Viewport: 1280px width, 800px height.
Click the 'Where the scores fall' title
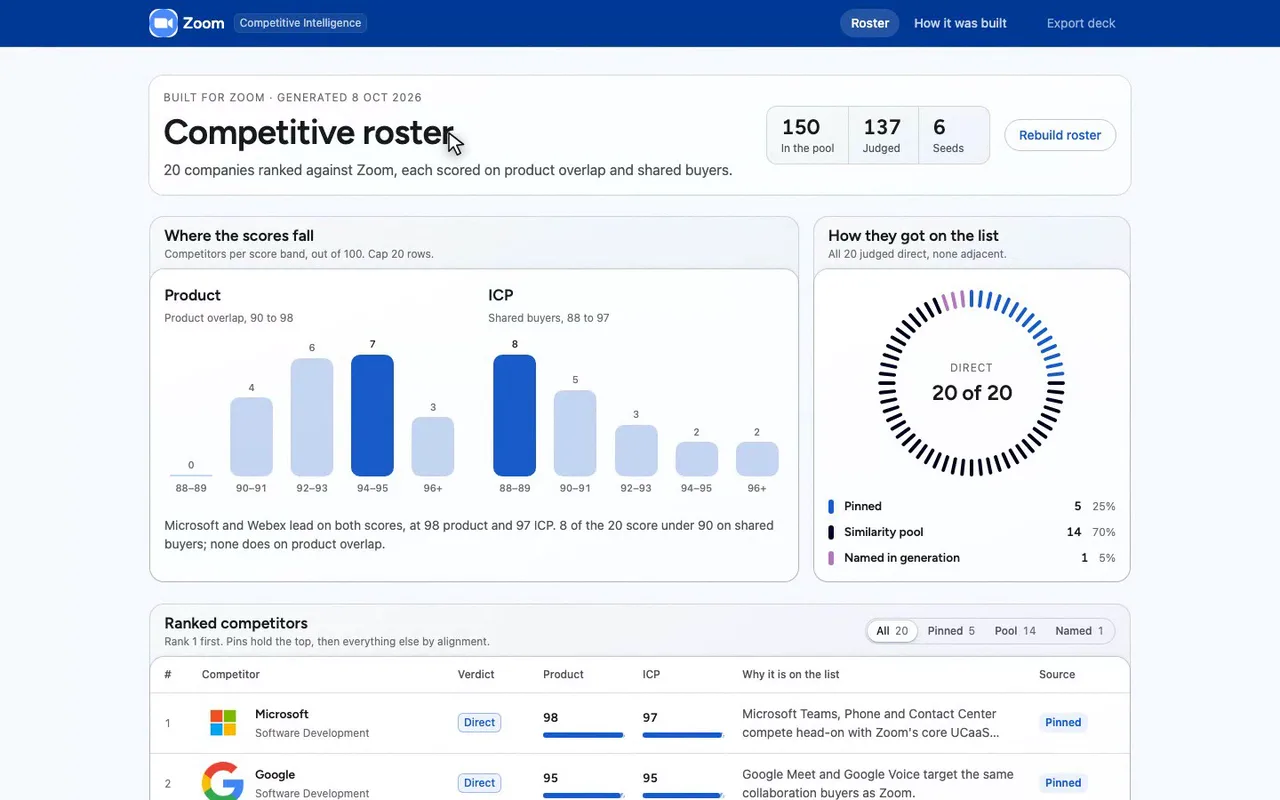(x=239, y=236)
